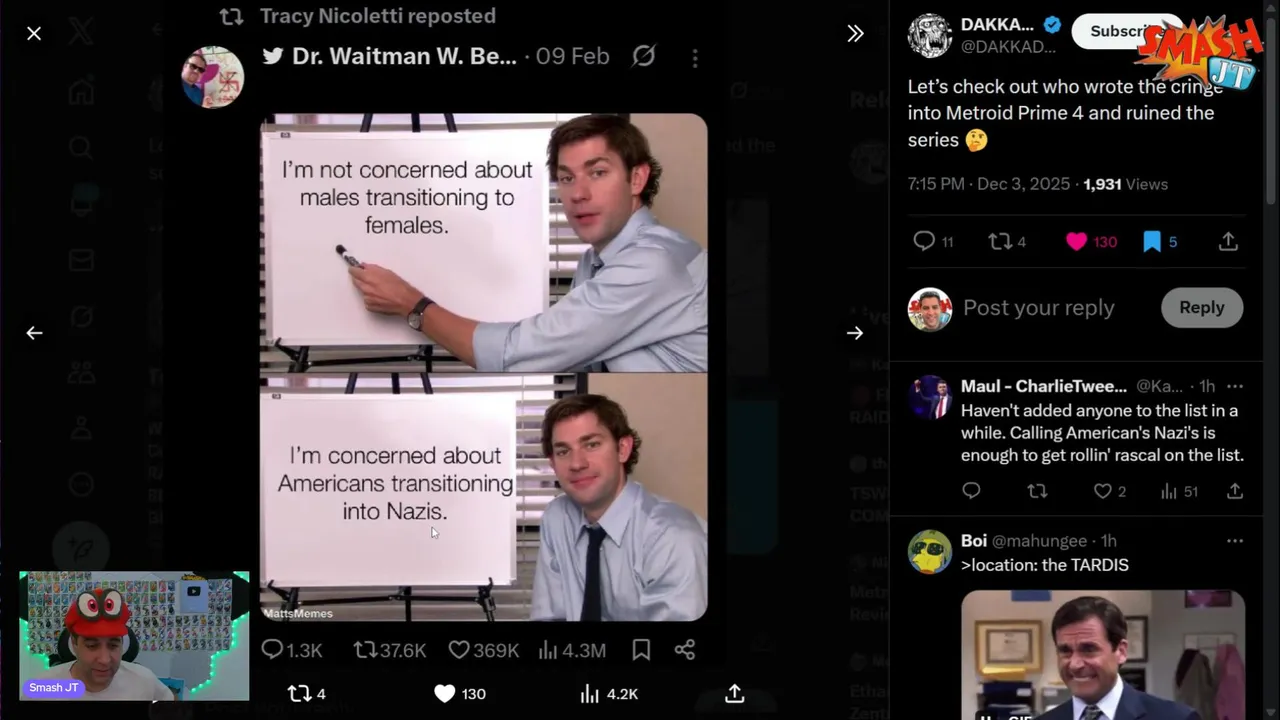The width and height of the screenshot is (1280, 720).
Task: Open more options on Maul - CharlieTwee reply
Action: pos(1235,386)
